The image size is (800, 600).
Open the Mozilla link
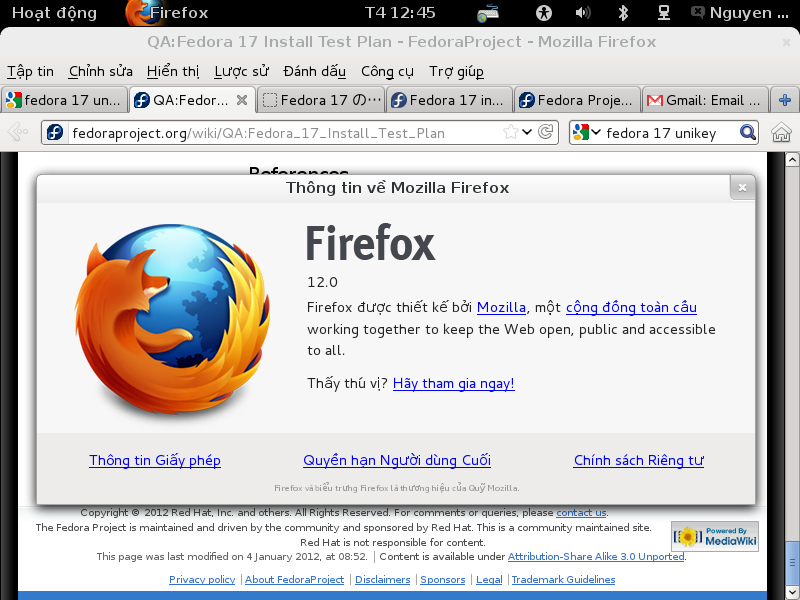click(x=501, y=307)
